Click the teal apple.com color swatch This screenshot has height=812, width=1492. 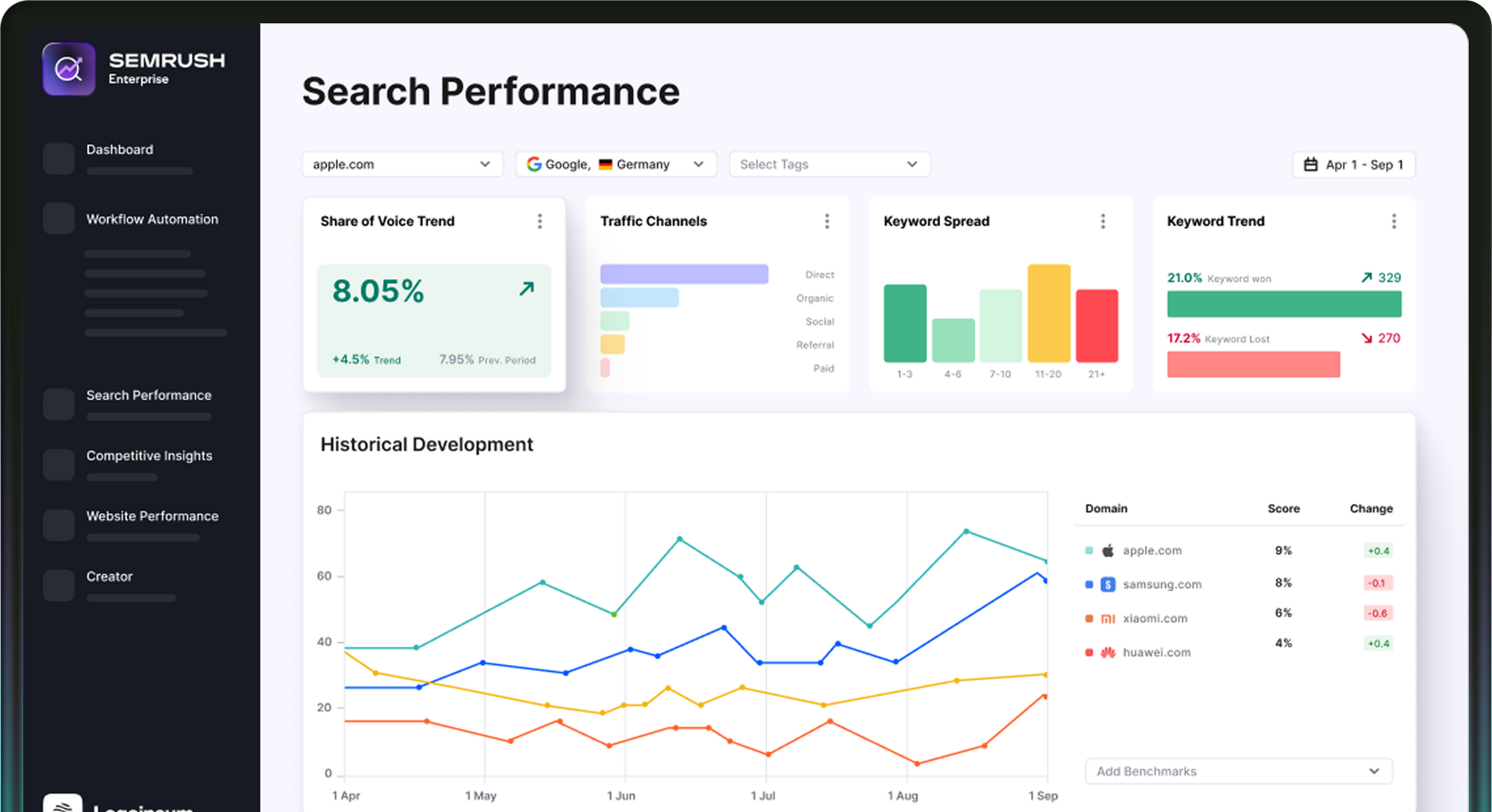pyautogui.click(x=1089, y=550)
